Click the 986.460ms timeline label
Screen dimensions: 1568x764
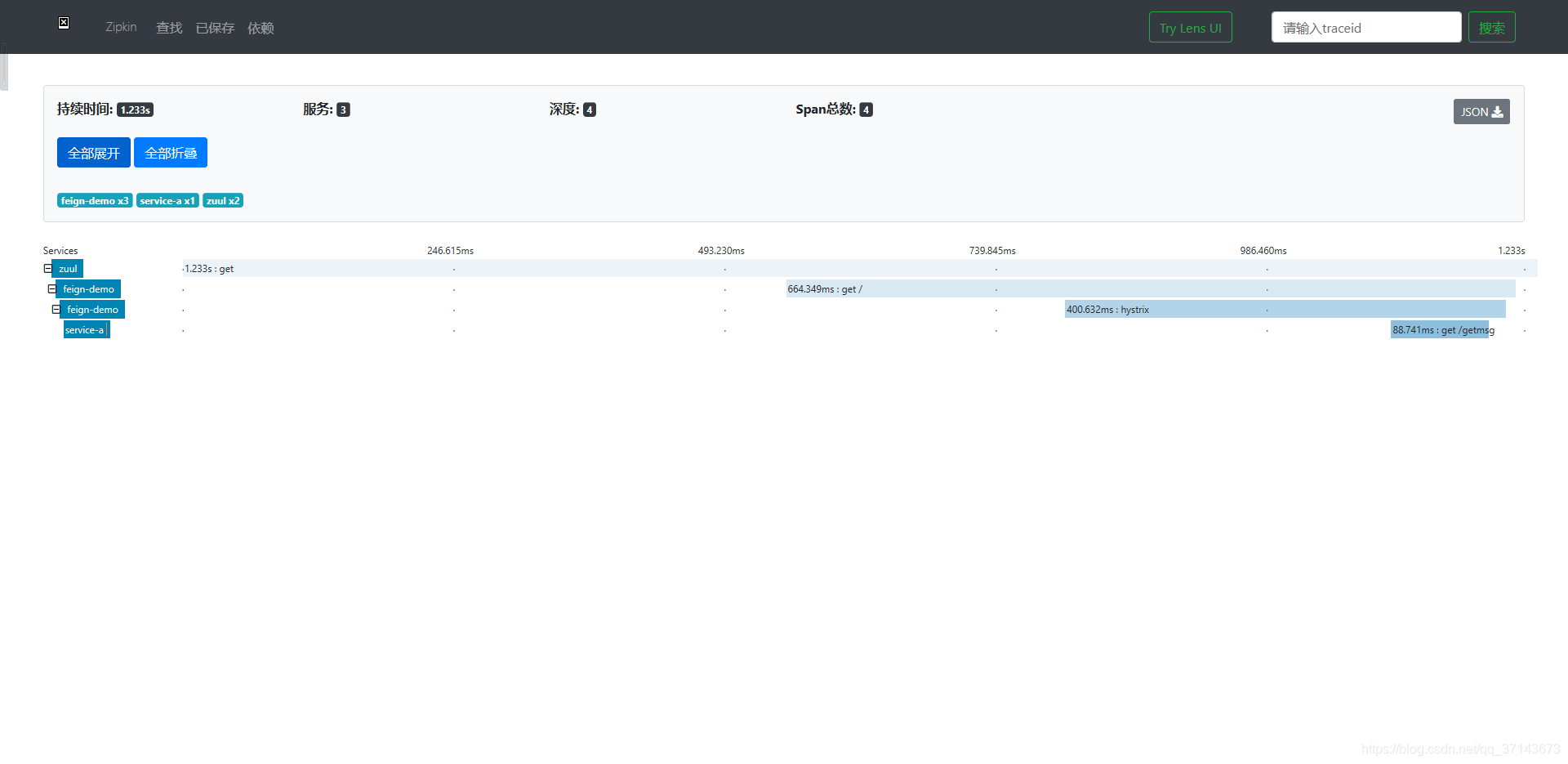[x=1263, y=250]
